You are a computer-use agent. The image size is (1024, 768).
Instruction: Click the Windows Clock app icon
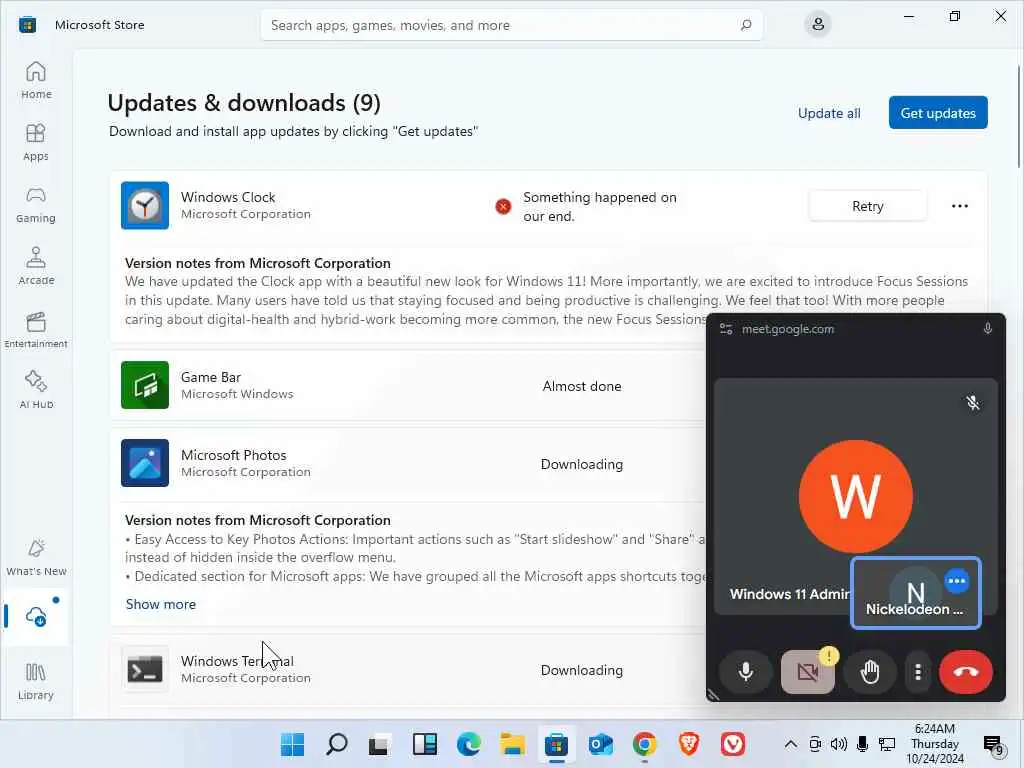145,206
